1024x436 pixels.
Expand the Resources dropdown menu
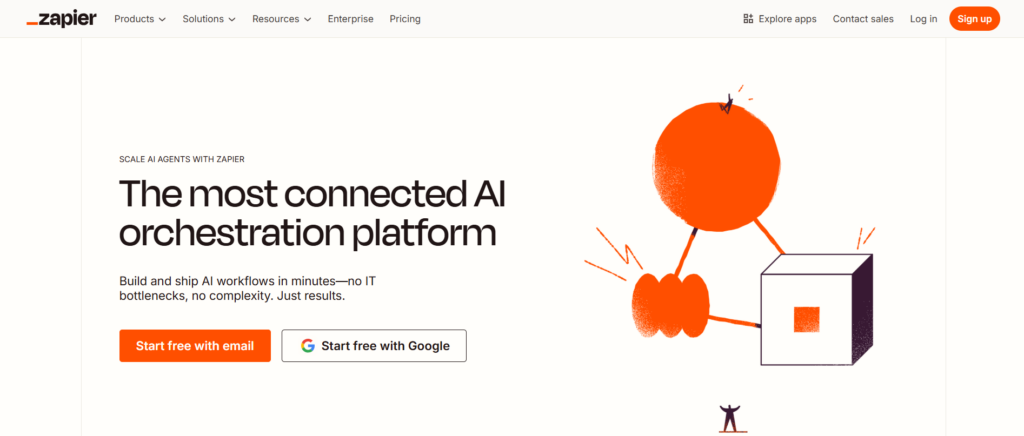[281, 19]
